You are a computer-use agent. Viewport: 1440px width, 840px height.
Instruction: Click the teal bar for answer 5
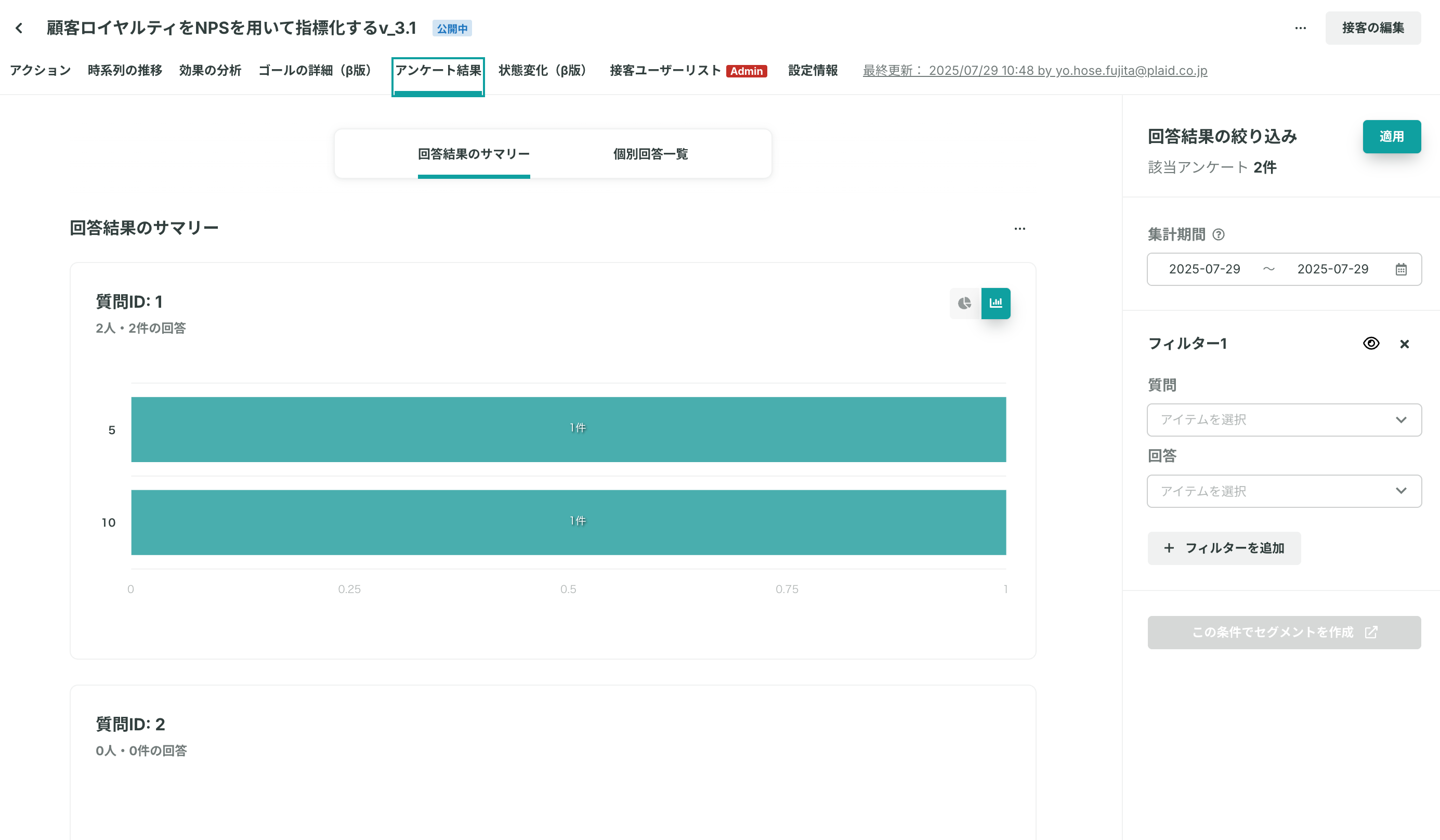point(569,430)
